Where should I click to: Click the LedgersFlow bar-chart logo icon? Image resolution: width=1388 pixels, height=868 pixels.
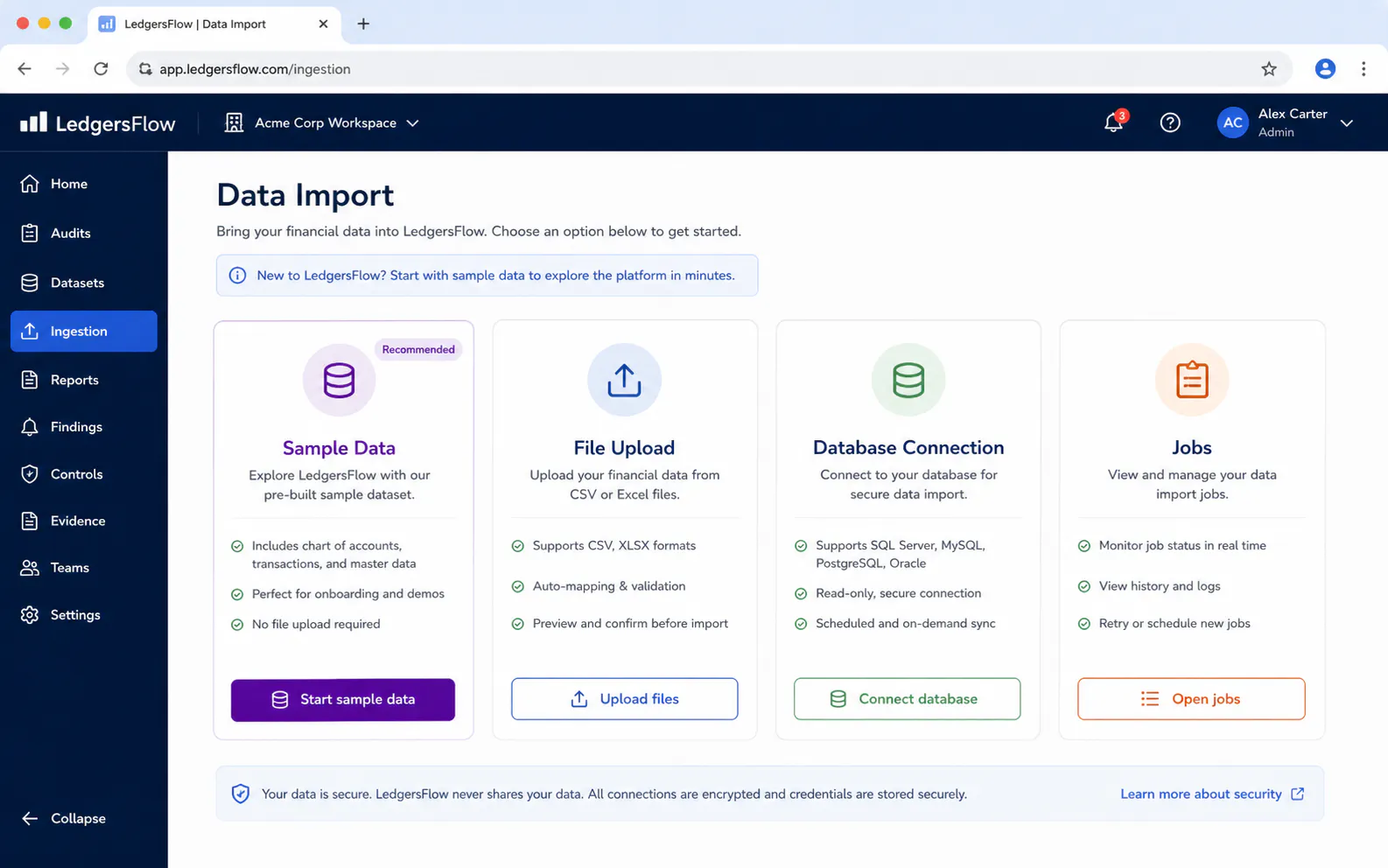[33, 122]
